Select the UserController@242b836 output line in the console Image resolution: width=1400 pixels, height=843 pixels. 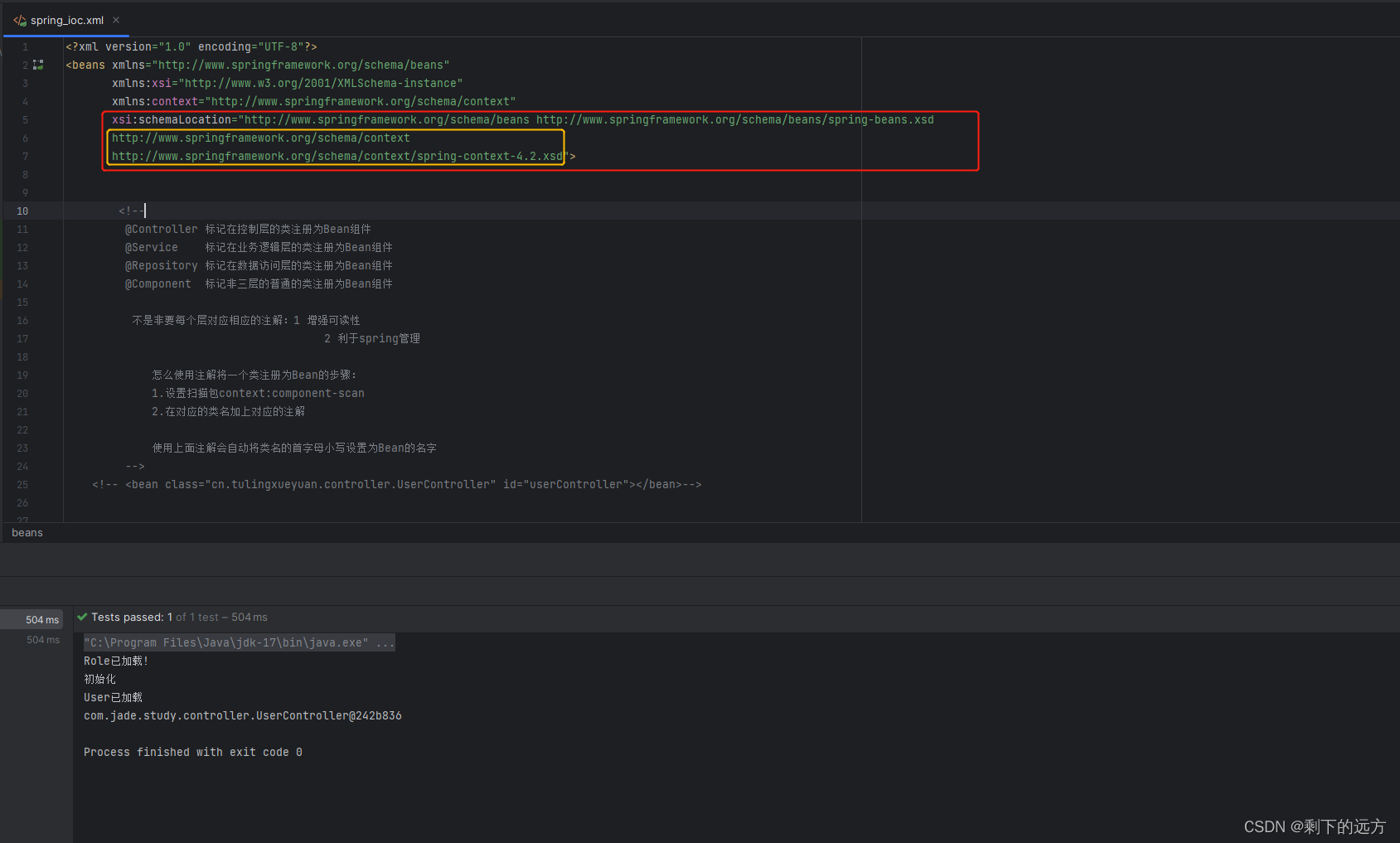(242, 715)
